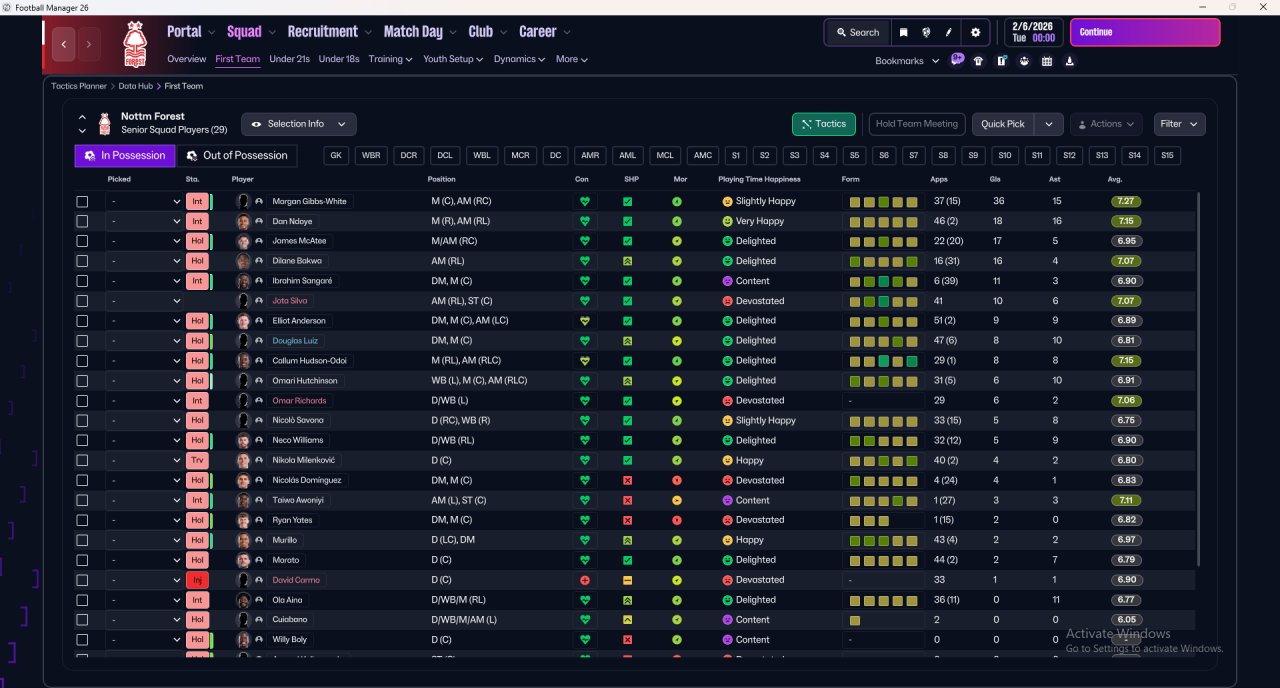This screenshot has width=1280, height=688.
Task: Tick the checkbox for Murillo
Action: (x=82, y=540)
